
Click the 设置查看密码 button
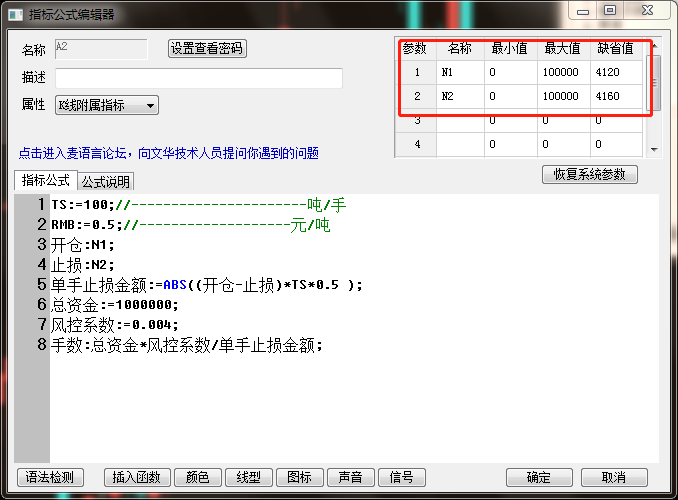pos(207,48)
